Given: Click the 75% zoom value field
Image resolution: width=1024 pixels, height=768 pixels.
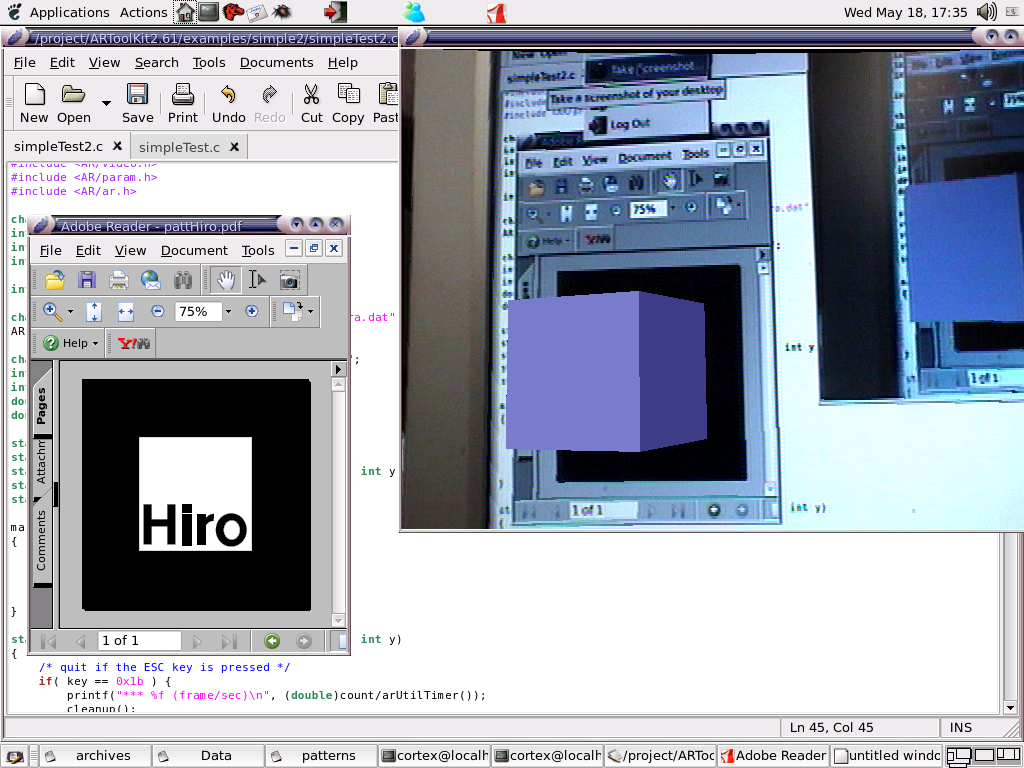Looking at the screenshot, I should (x=199, y=312).
